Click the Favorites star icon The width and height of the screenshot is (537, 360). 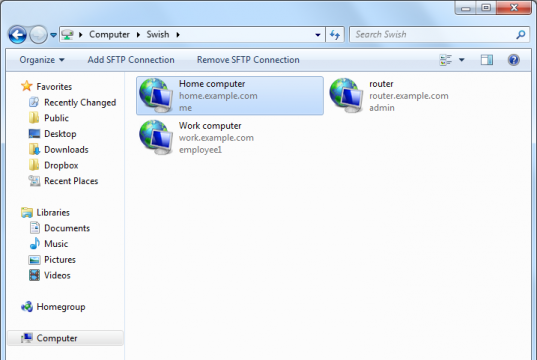27,86
